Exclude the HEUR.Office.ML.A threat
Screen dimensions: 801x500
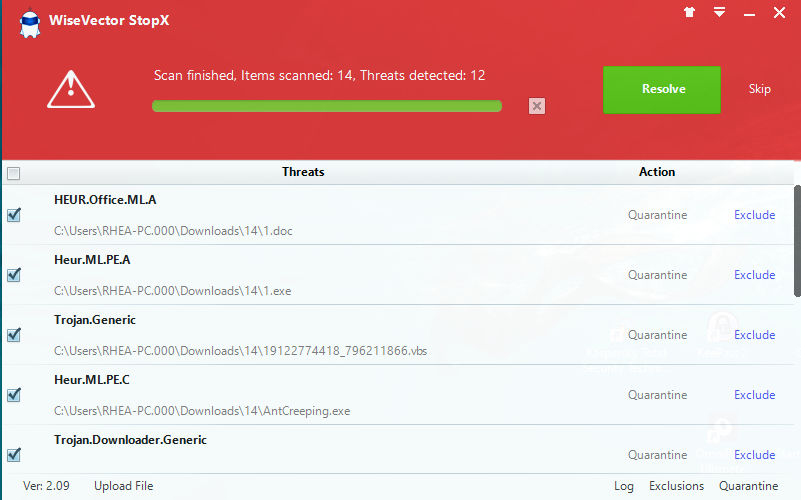tap(755, 215)
